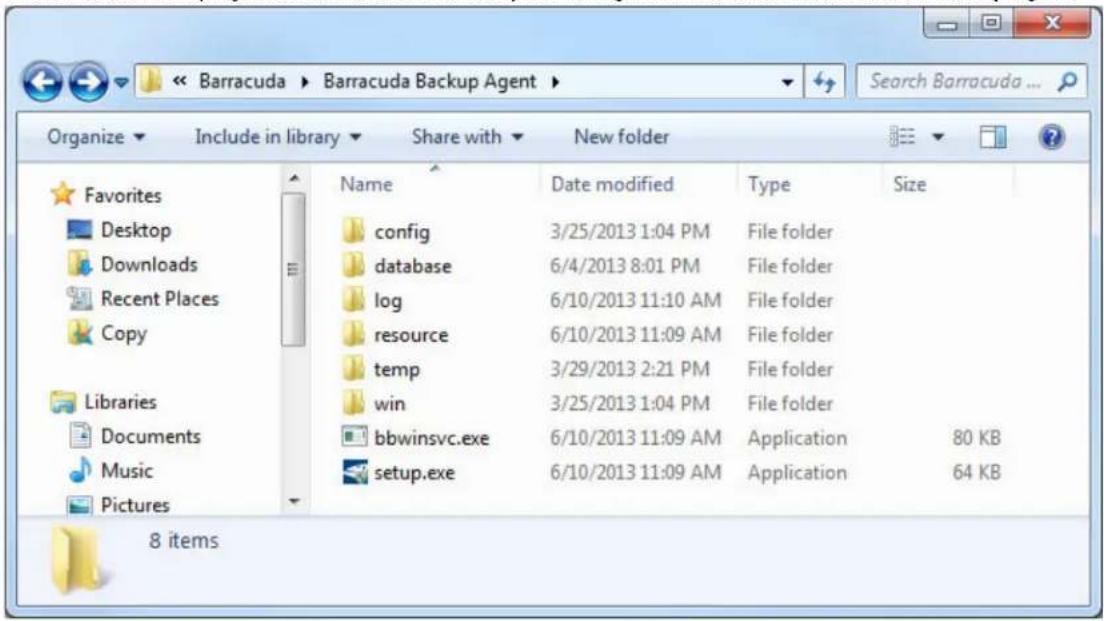Screen dimensions: 1104x621
Task: Select the bbwinsvc.exe application icon
Action: pos(354,437)
